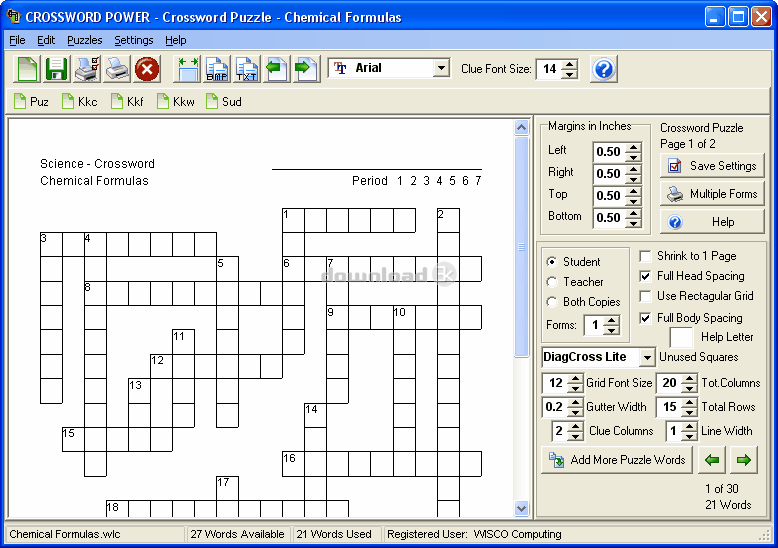778x548 pixels.
Task: Open the Help menu
Action: (x=176, y=40)
